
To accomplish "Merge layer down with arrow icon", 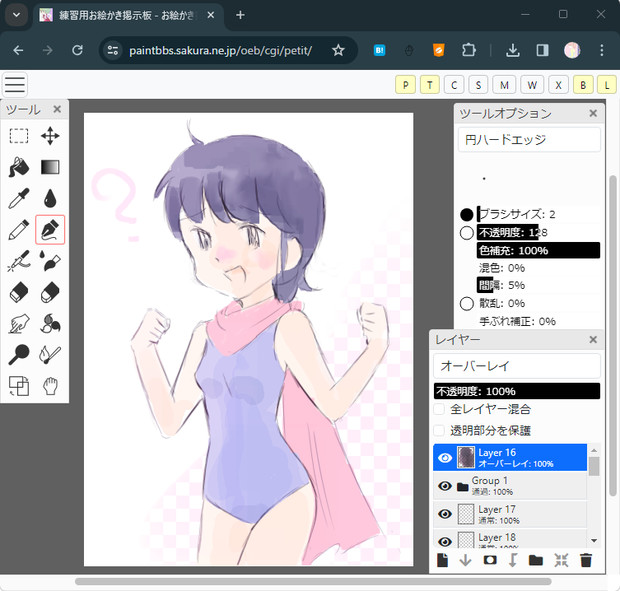I will (x=465, y=560).
